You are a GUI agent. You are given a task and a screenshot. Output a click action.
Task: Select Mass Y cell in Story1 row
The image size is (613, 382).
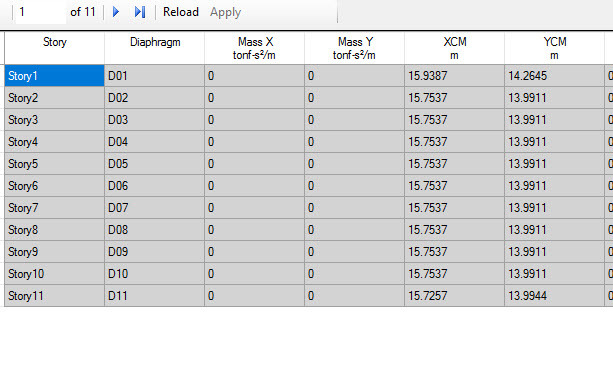355,76
